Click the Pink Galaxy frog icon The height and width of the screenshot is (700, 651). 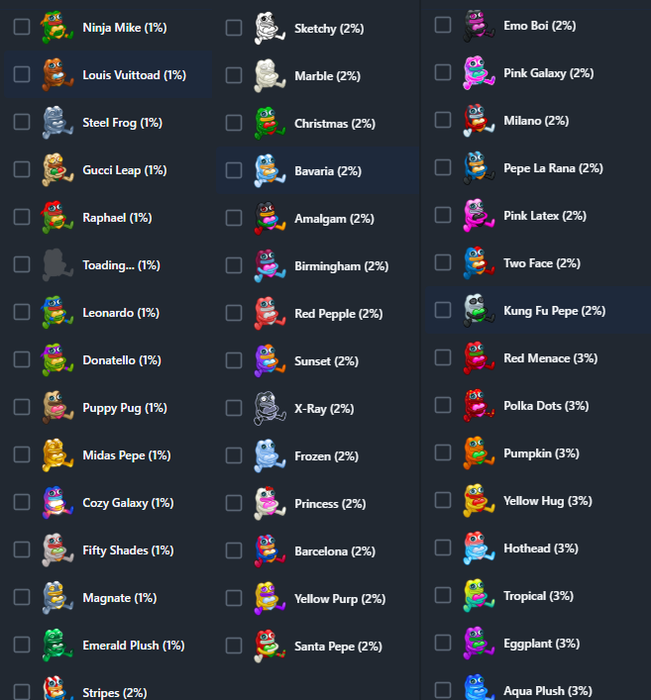pyautogui.click(x=479, y=73)
